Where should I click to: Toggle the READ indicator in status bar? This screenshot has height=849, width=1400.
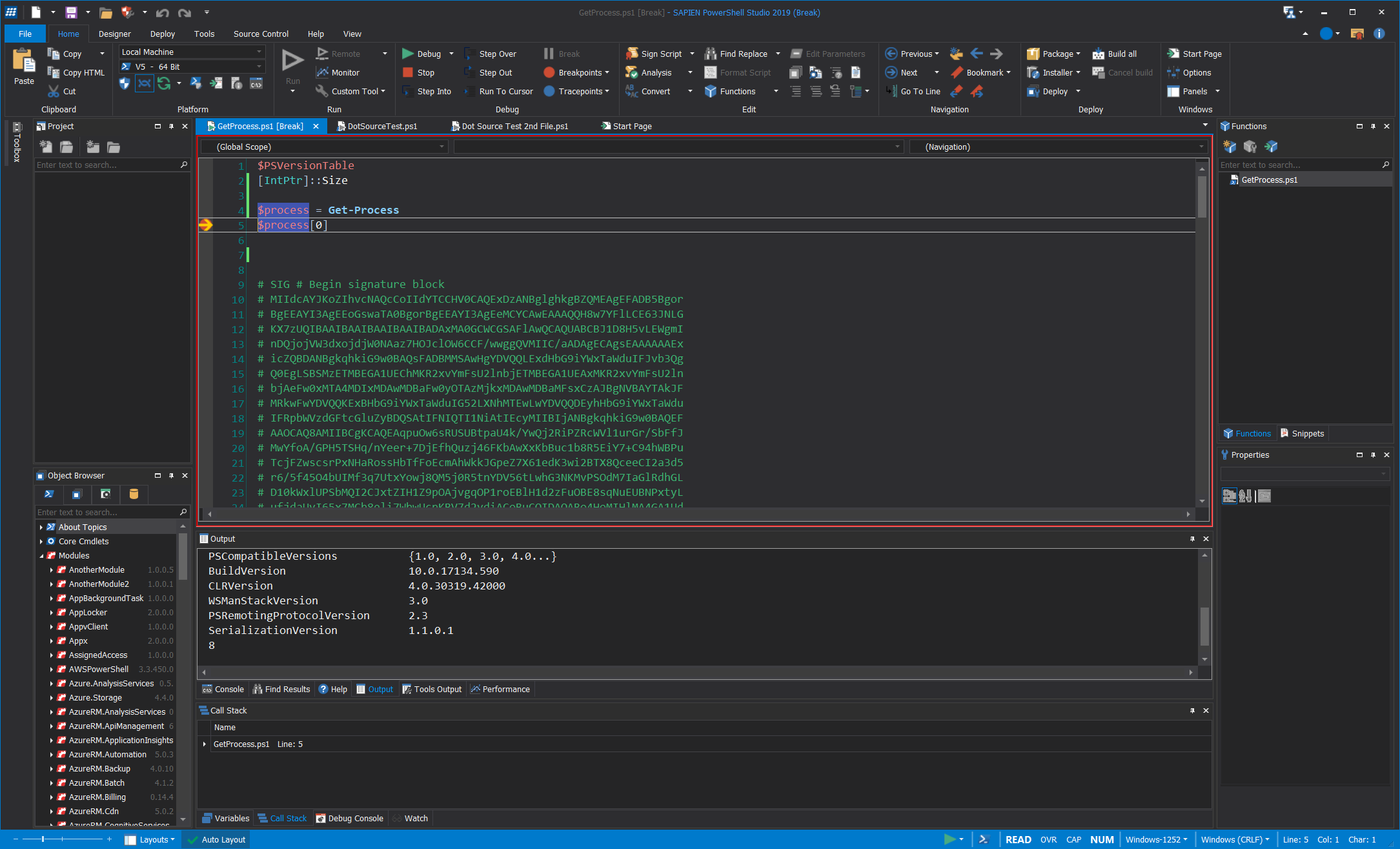point(1018,839)
